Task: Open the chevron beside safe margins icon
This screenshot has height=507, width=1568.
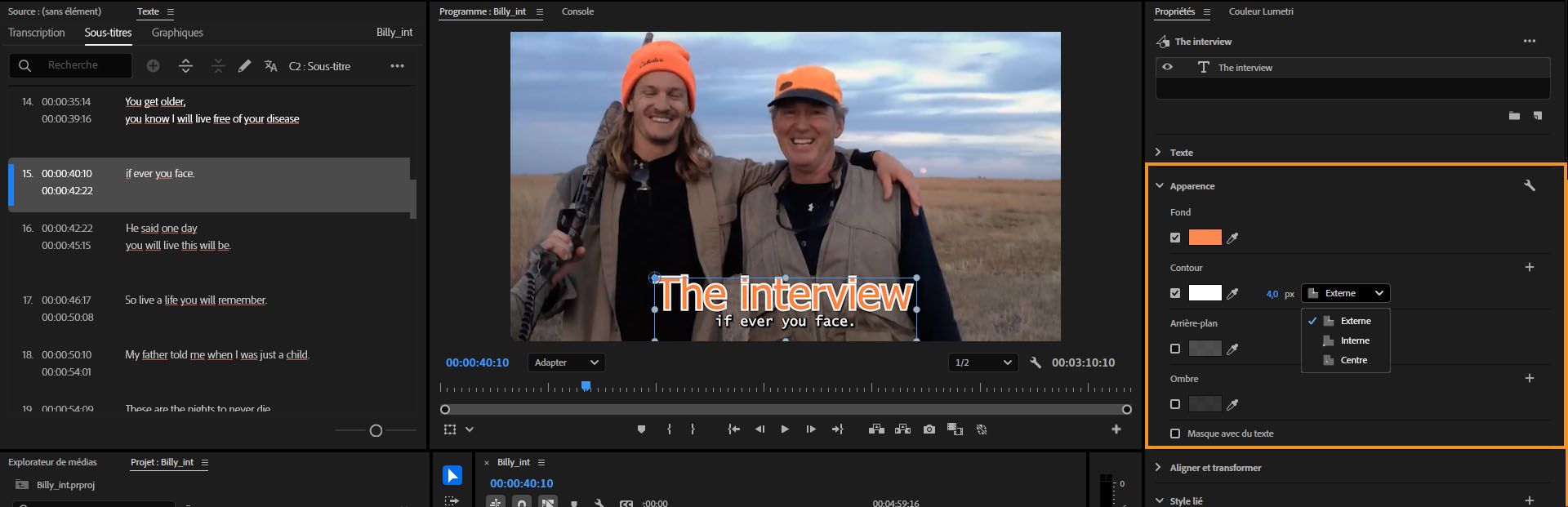Action: (470, 429)
